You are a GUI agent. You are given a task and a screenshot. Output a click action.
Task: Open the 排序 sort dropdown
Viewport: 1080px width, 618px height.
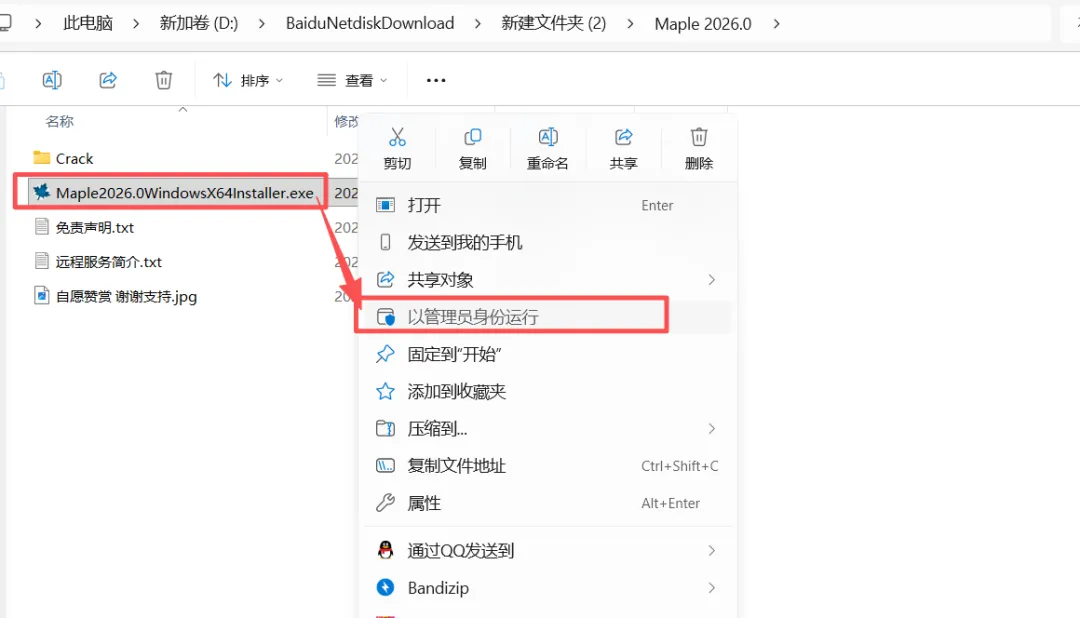pos(249,81)
